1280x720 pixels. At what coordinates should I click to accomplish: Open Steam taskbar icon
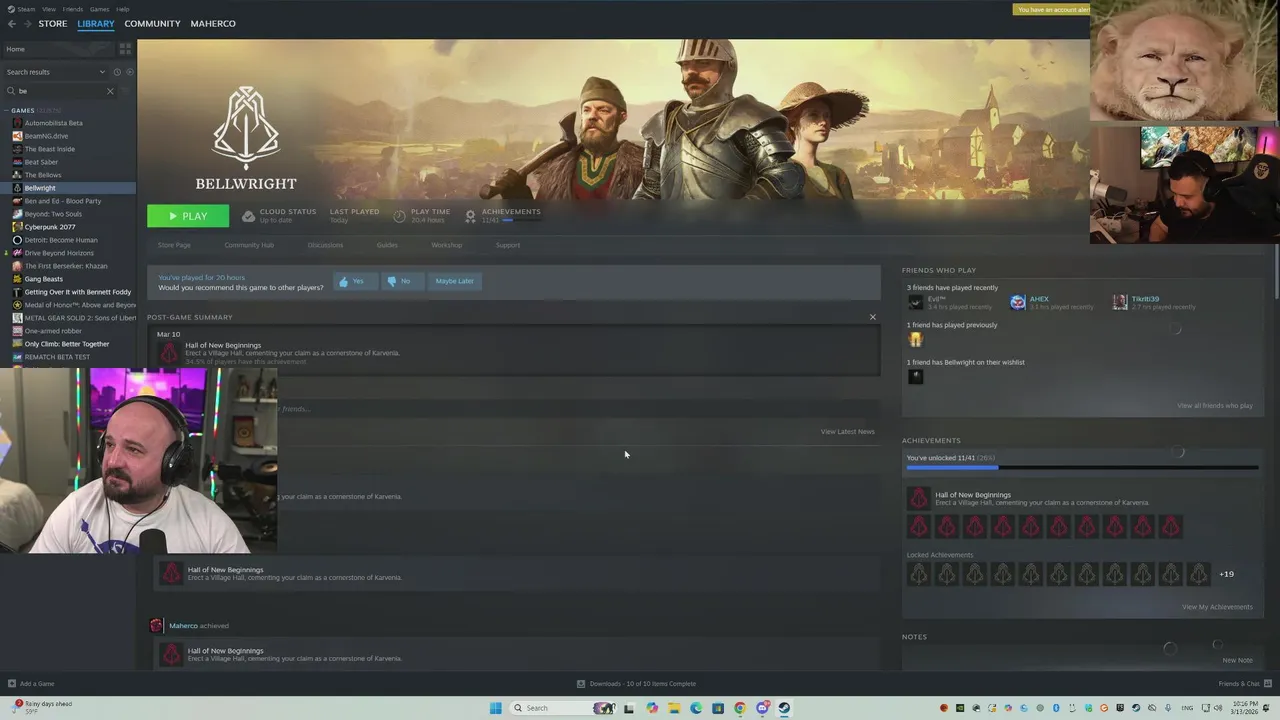tap(784, 708)
